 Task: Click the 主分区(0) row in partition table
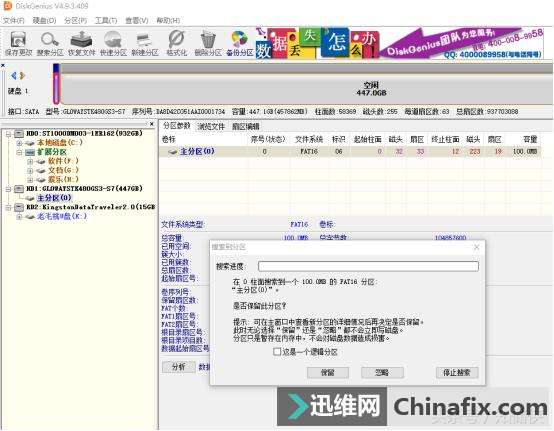click(350, 152)
